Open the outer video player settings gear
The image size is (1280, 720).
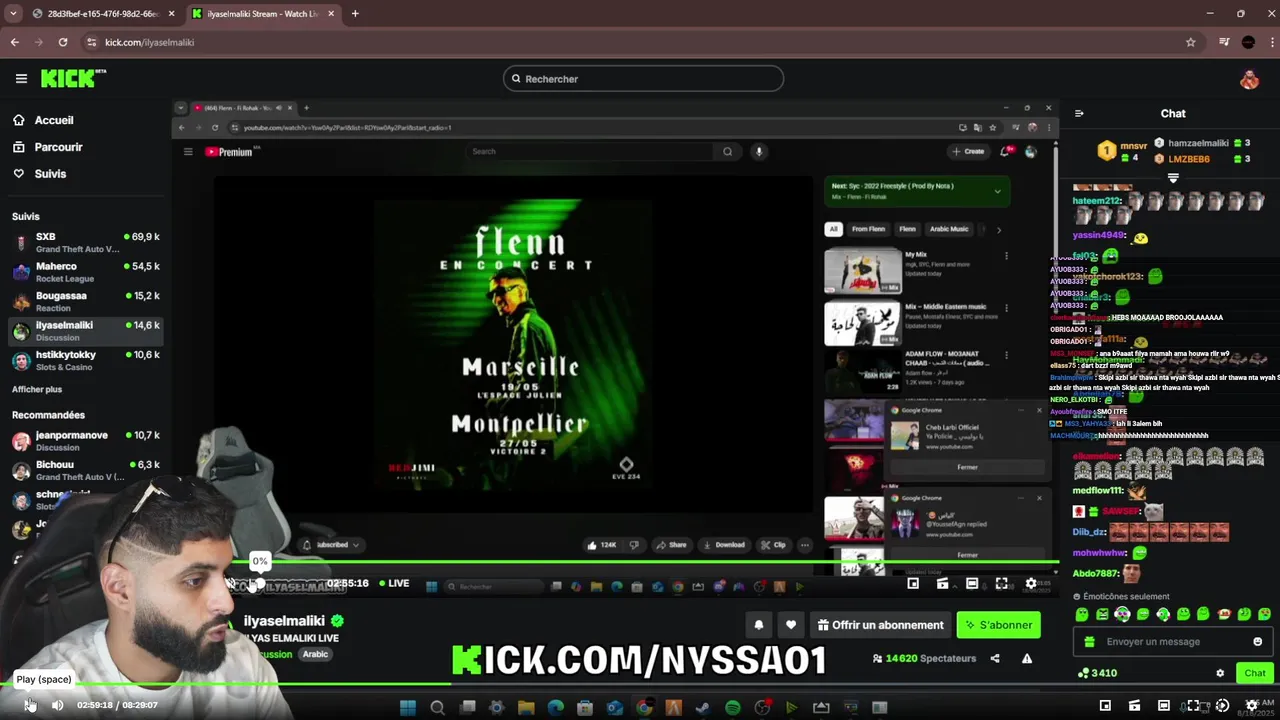pos(1251,705)
